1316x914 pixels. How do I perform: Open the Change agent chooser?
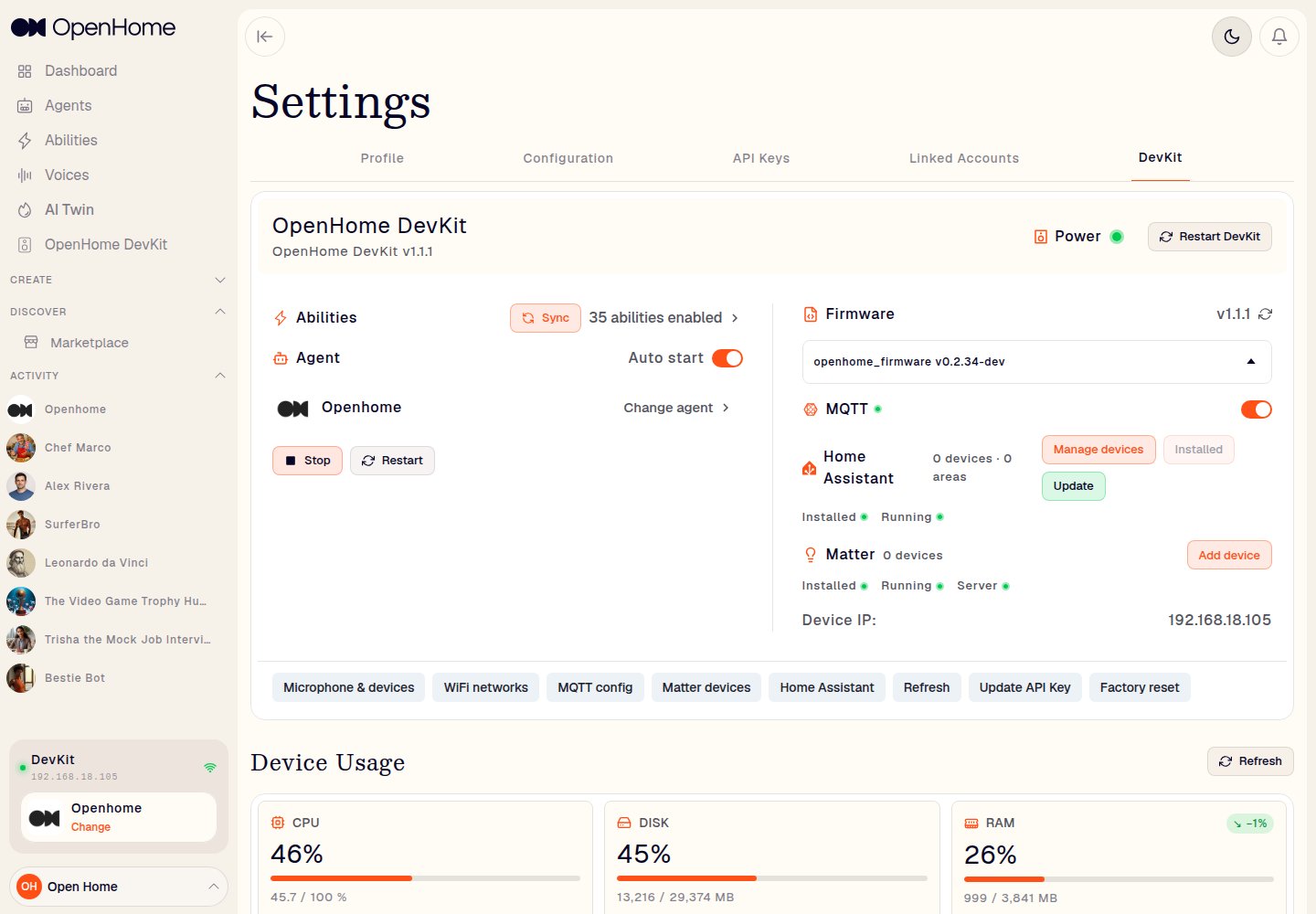tap(676, 408)
